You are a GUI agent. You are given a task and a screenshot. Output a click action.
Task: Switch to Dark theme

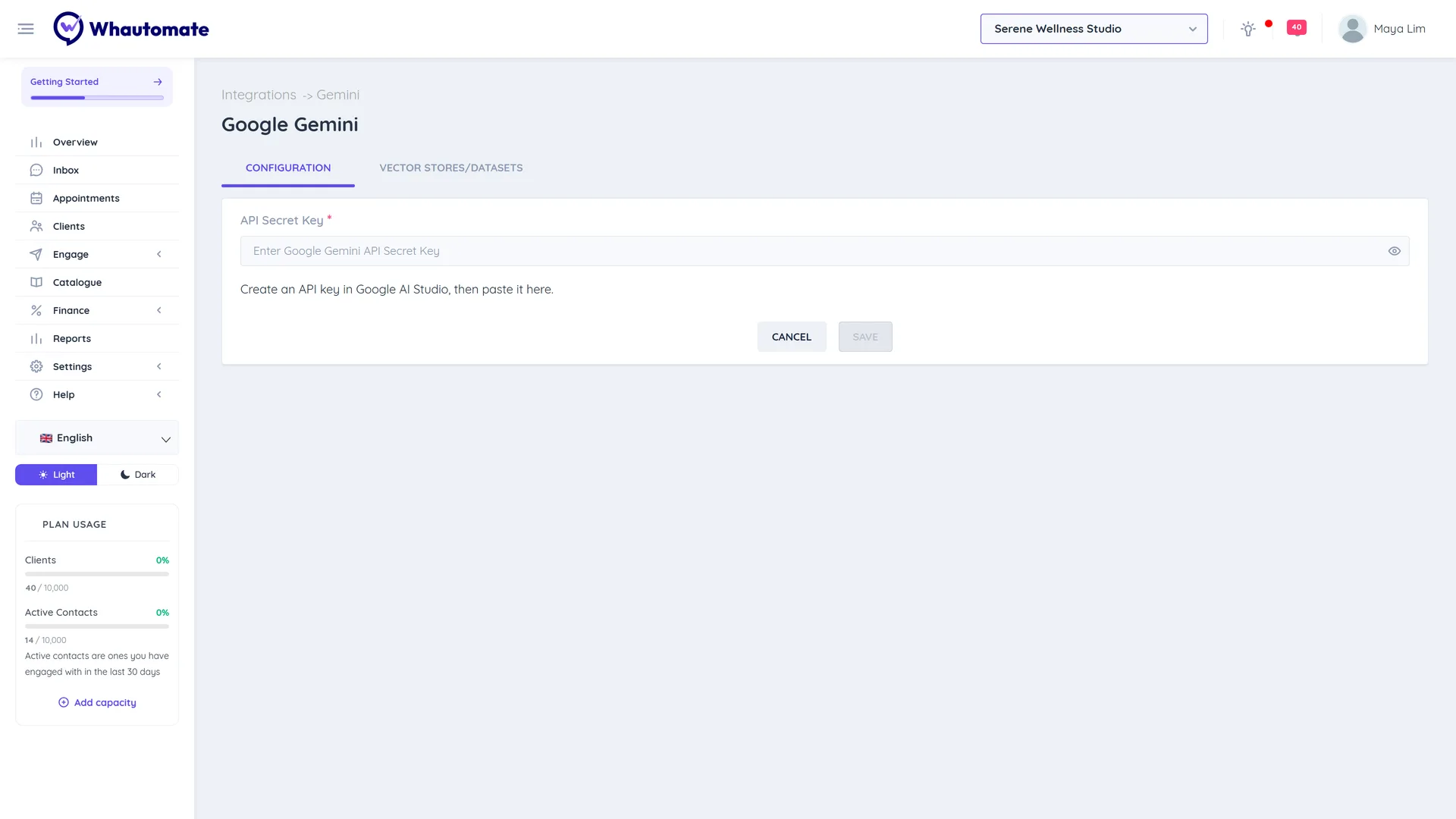138,475
